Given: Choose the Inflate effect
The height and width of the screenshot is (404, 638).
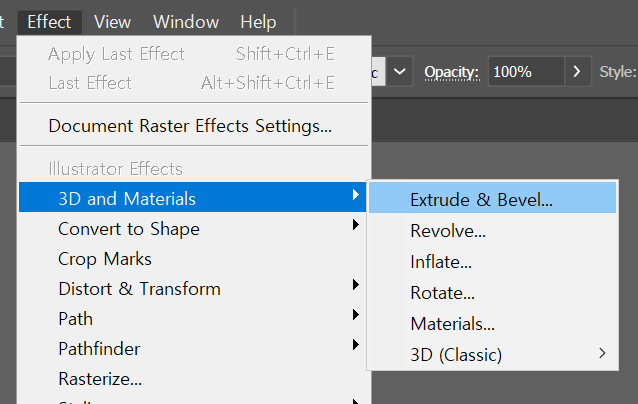Looking at the screenshot, I should 492,262.
